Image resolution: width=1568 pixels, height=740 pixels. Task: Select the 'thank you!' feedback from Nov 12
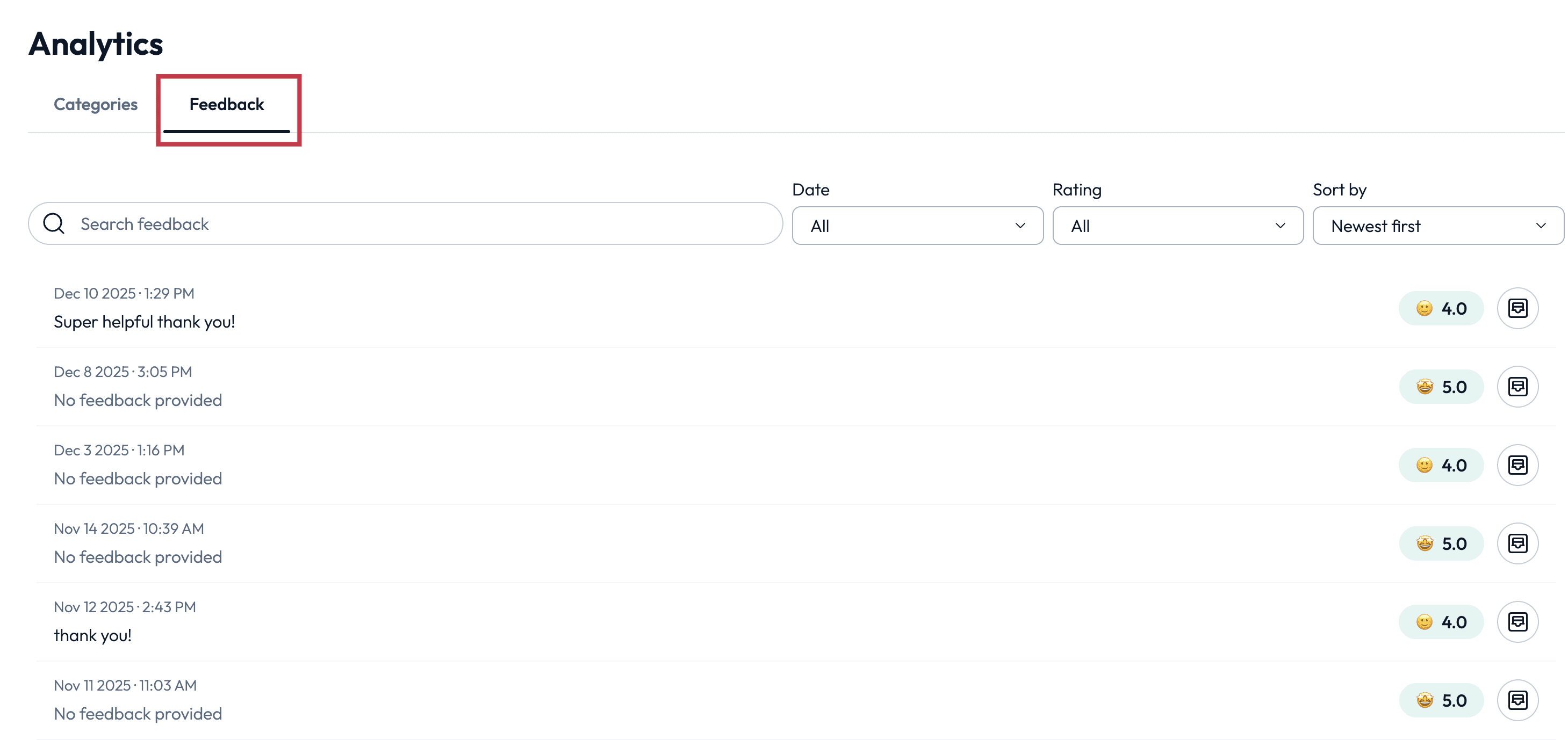click(92, 636)
